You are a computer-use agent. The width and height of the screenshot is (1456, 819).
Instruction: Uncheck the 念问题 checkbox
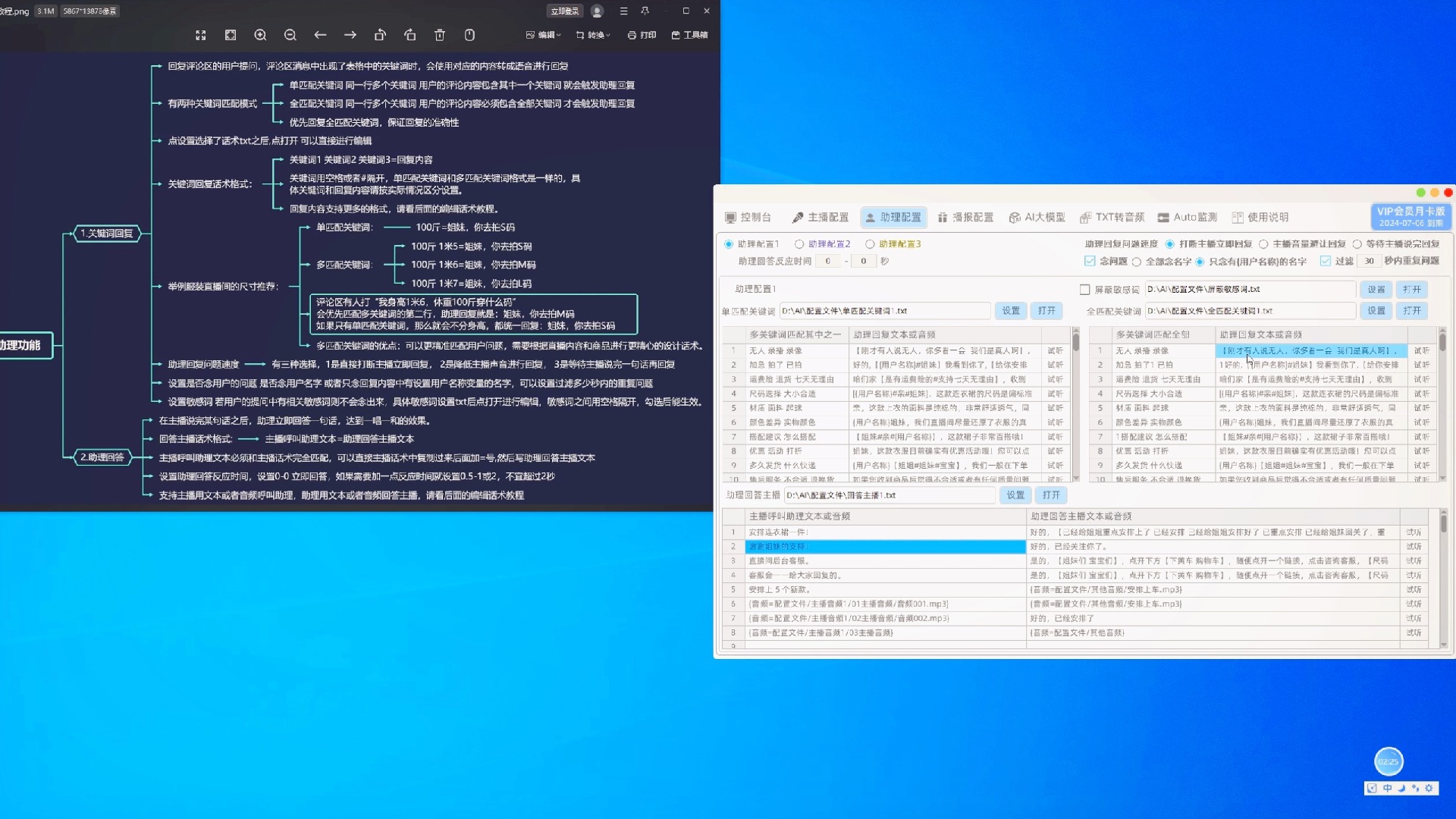tap(1090, 261)
